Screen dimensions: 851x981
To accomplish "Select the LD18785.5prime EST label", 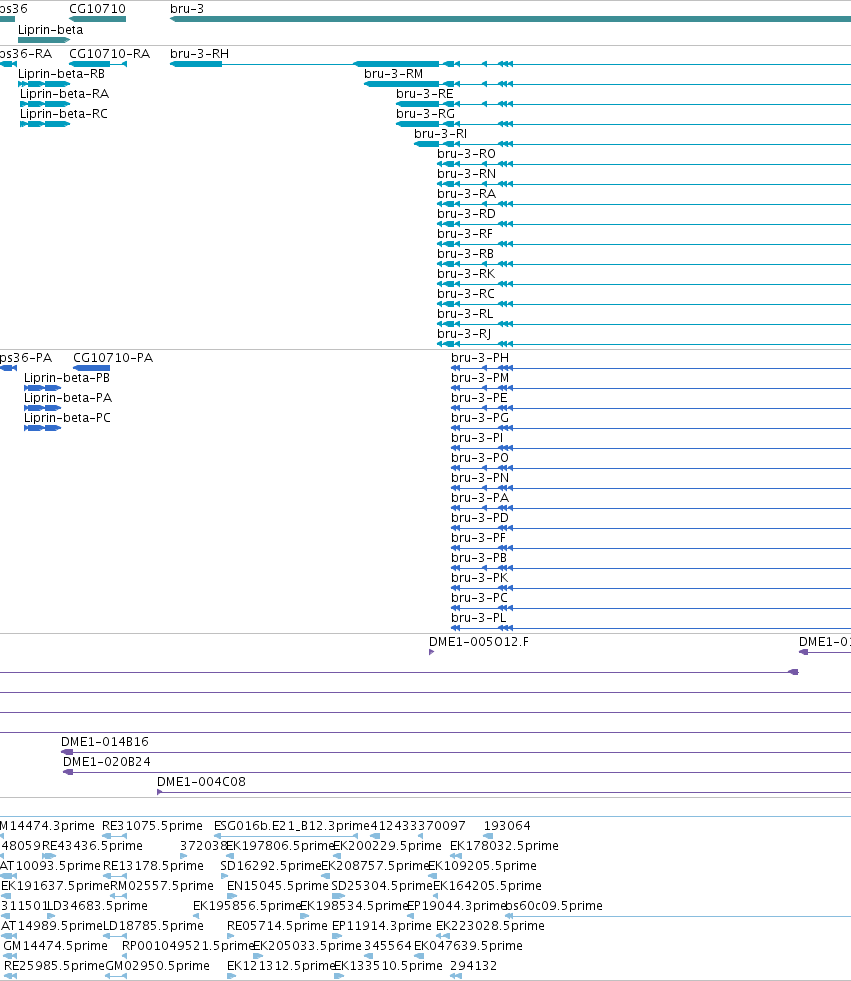I will click(x=153, y=926).
